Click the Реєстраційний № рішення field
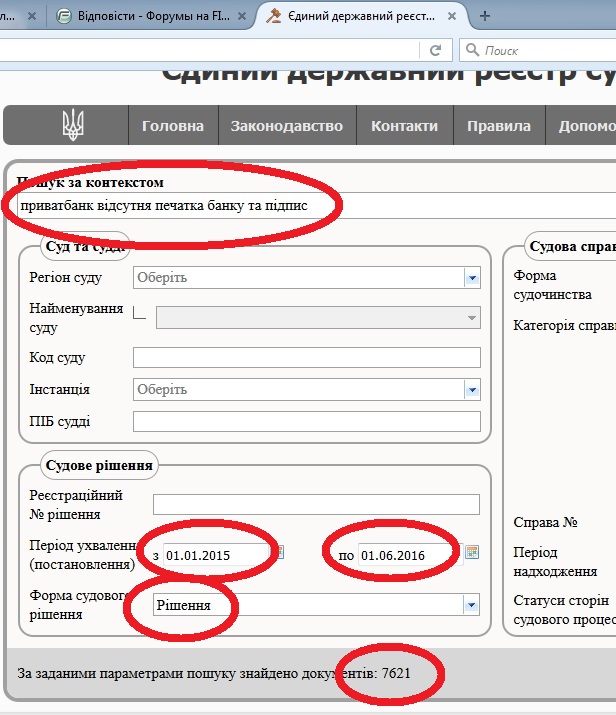 pyautogui.click(x=316, y=504)
